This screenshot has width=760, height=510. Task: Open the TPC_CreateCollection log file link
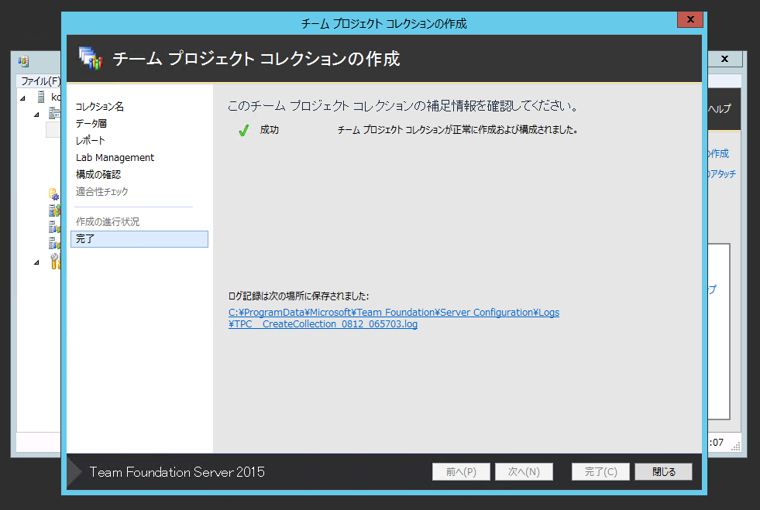coord(394,318)
